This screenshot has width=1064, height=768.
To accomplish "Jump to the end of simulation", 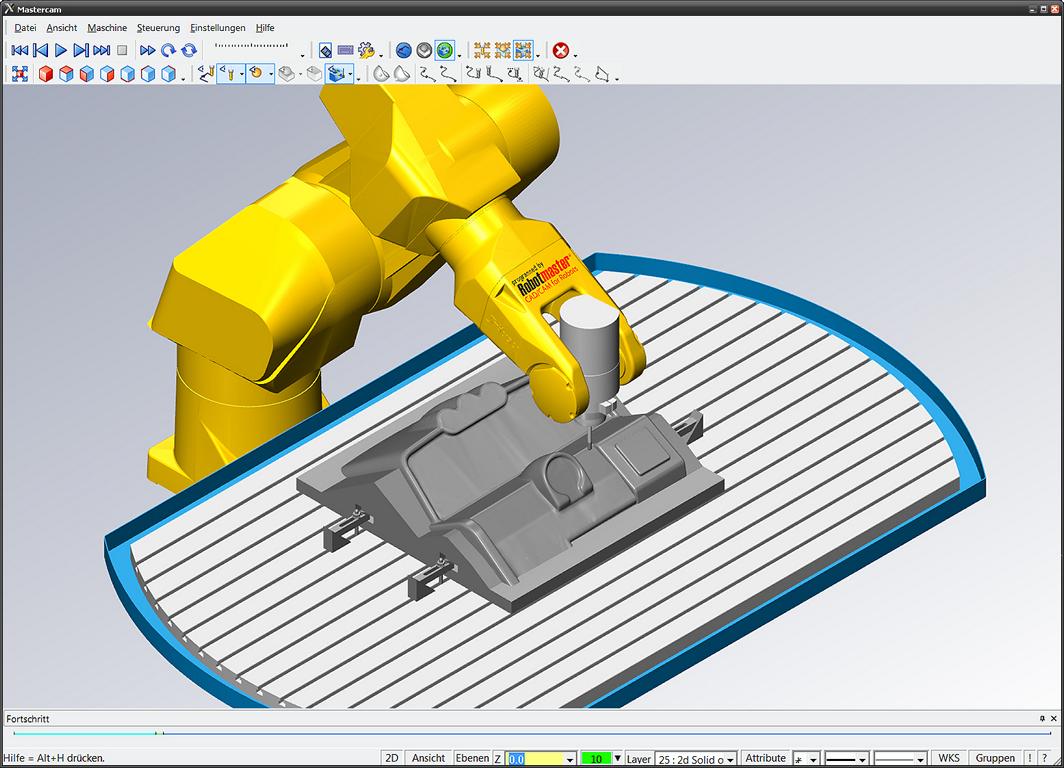I will 102,50.
